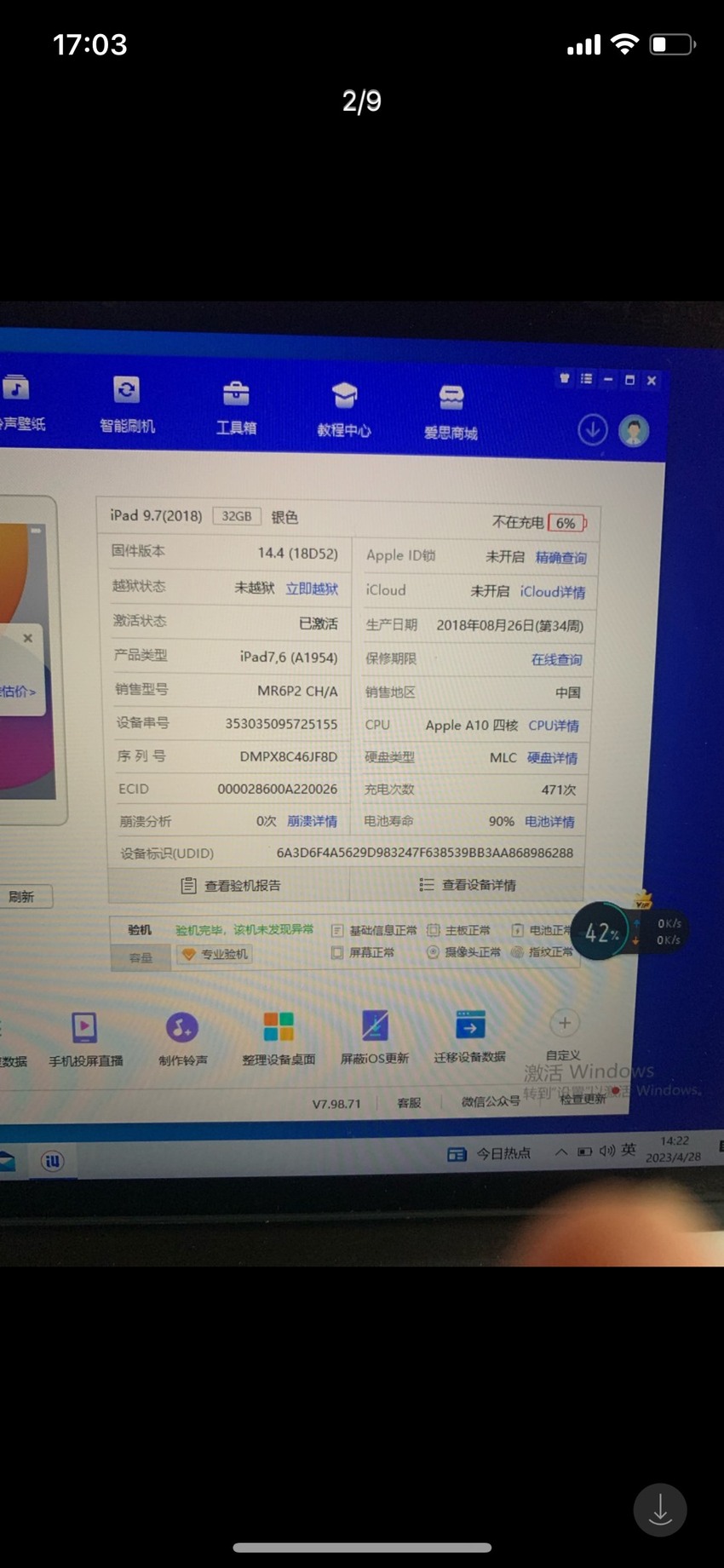The height and width of the screenshot is (1568, 724).
Task: Open the 崩溃详情 crash details link
Action: pos(312,821)
